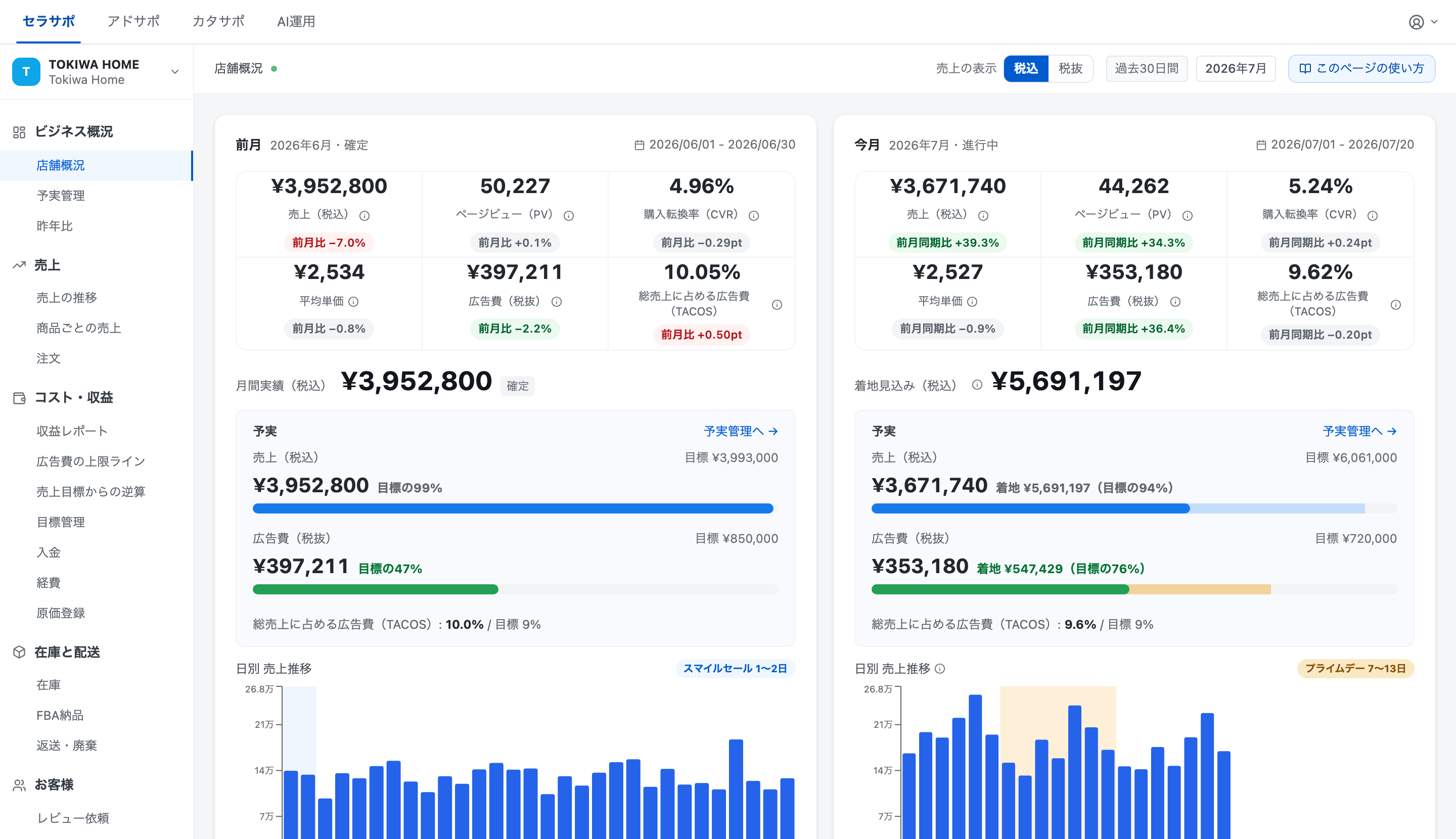Click calendar icon for 2026/06/01 date range

[x=639, y=145]
